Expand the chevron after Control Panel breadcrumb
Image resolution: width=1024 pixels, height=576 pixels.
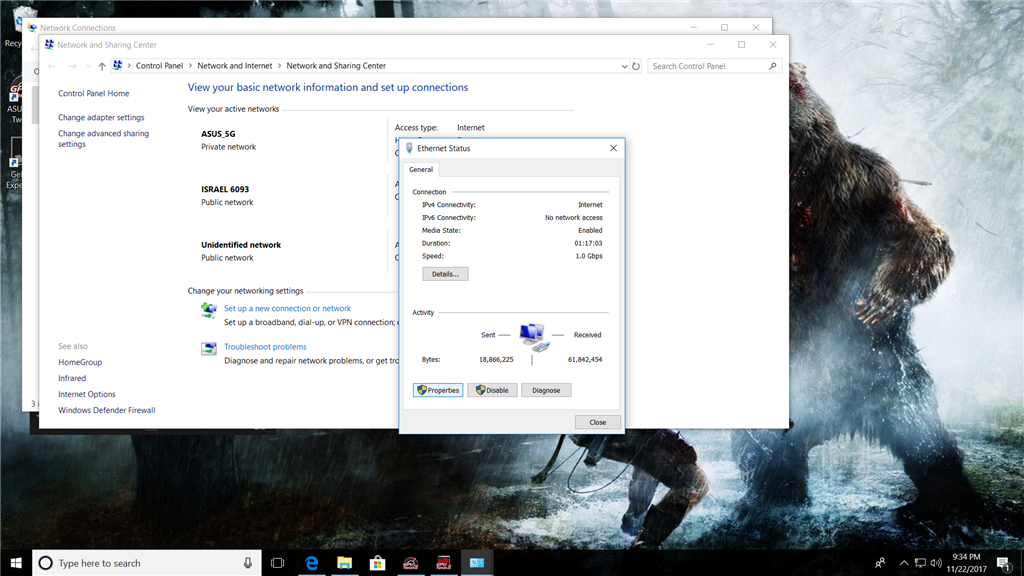tap(190, 66)
